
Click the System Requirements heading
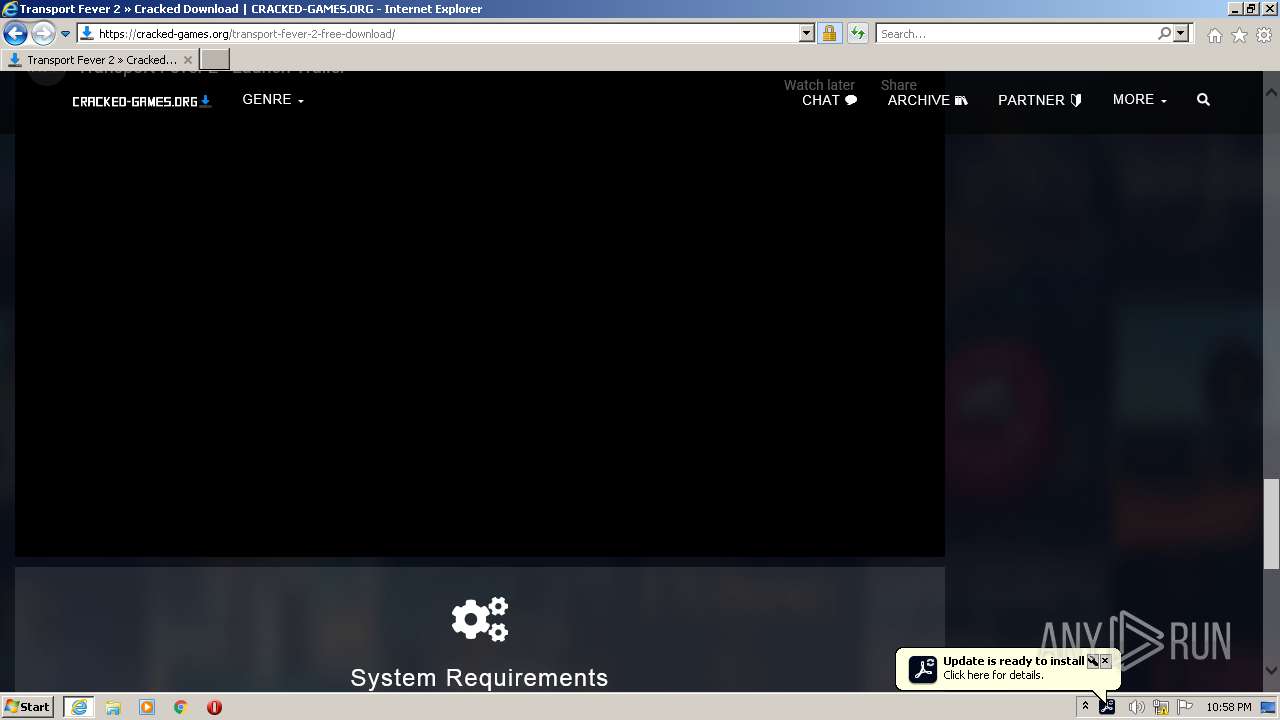[479, 677]
